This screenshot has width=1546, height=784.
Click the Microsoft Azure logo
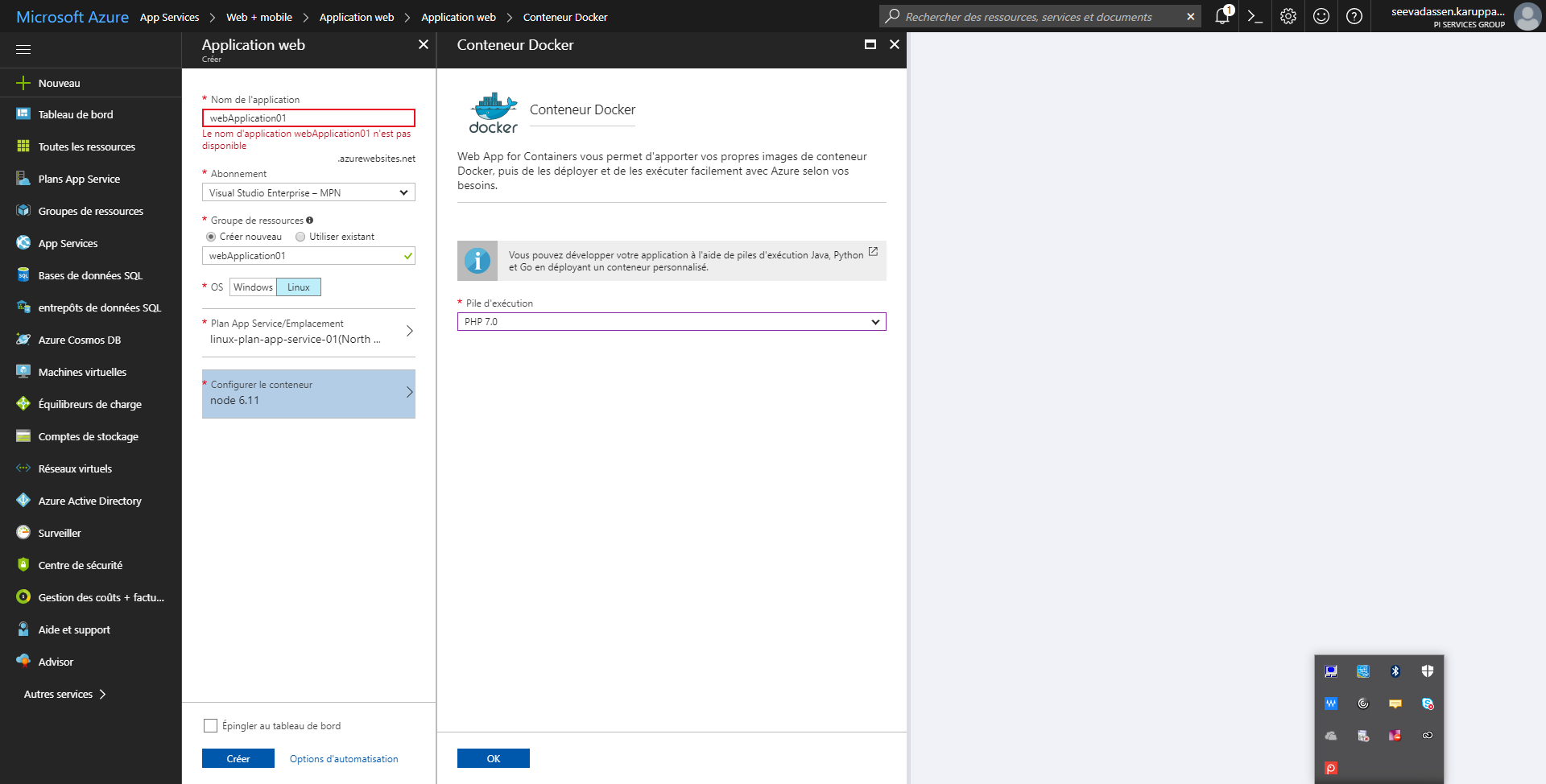72,17
